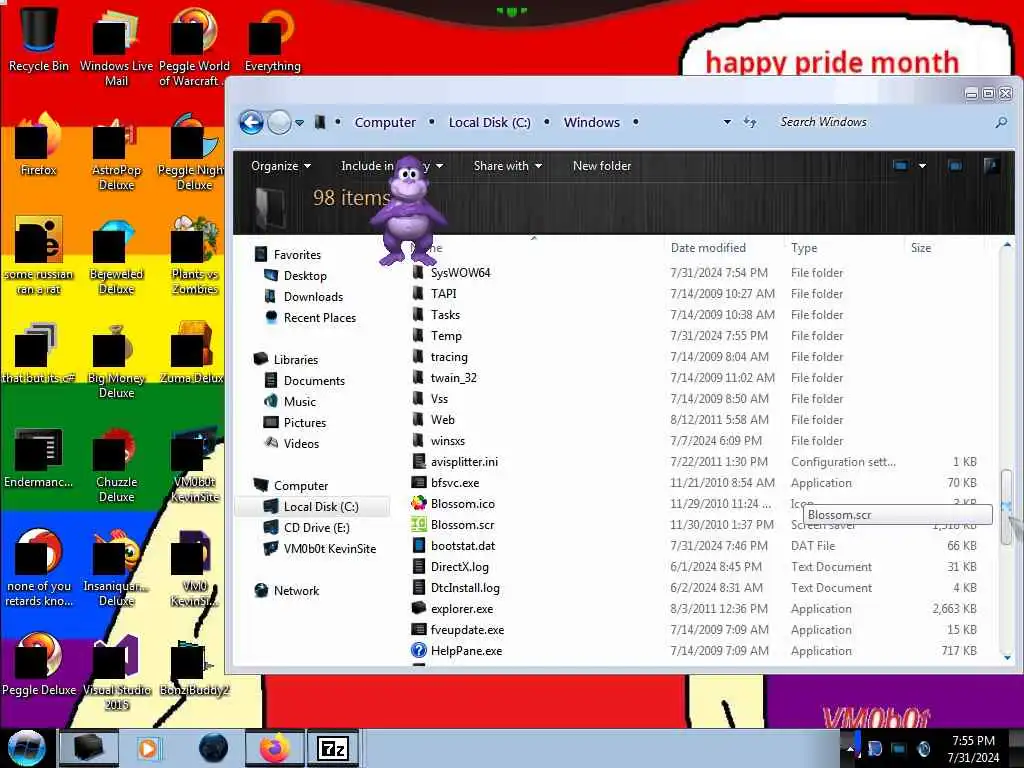The height and width of the screenshot is (768, 1024).
Task: Open the Recycle Bin desktop icon
Action: [39, 39]
